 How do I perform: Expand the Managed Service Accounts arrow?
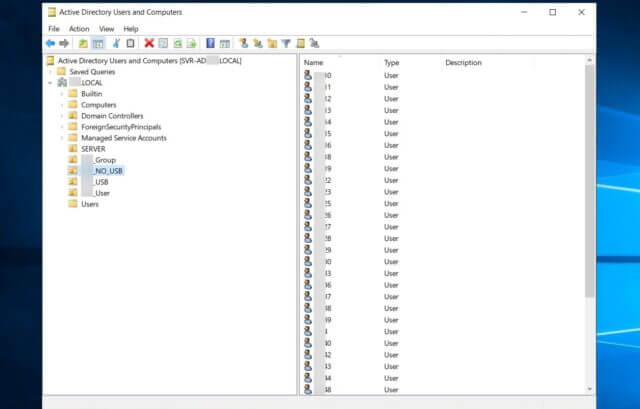62,138
